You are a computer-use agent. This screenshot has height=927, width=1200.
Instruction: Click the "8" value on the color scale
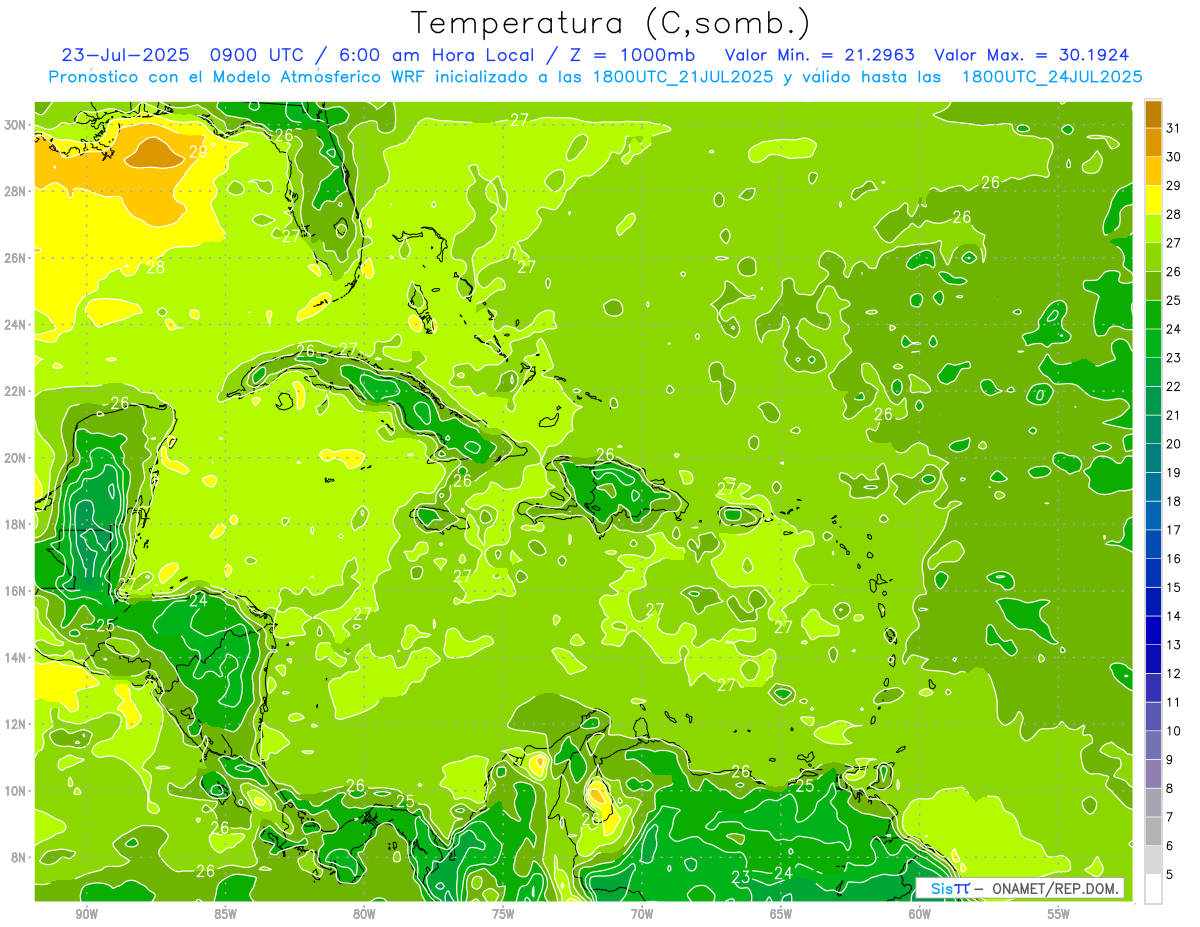1170,788
